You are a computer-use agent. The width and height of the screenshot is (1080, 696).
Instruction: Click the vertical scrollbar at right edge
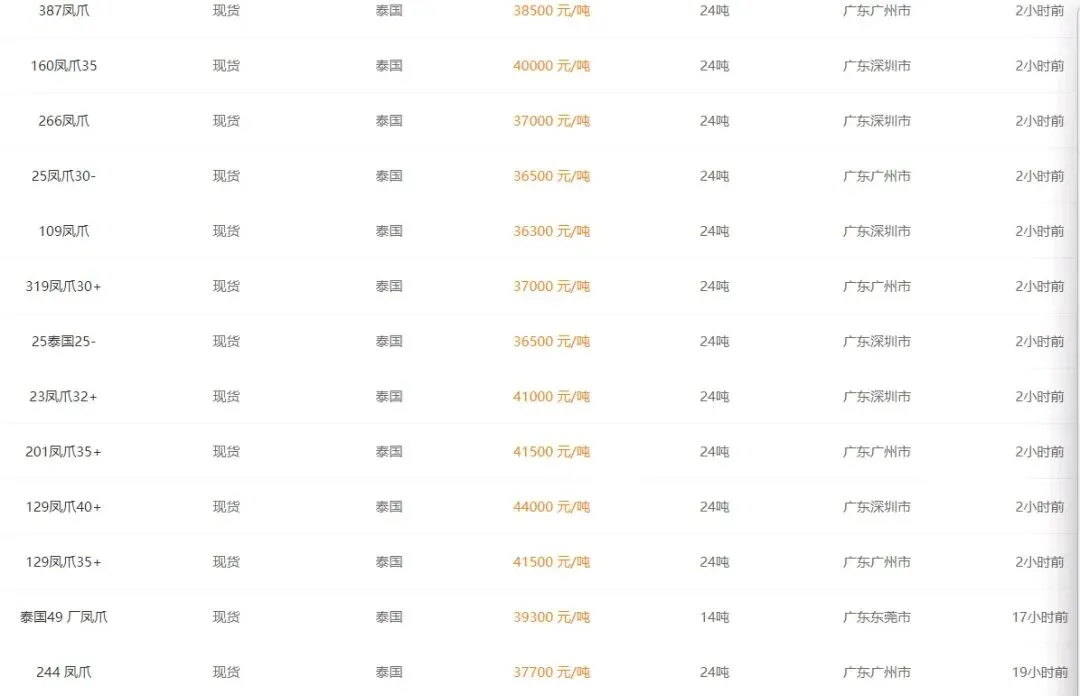[1076, 348]
